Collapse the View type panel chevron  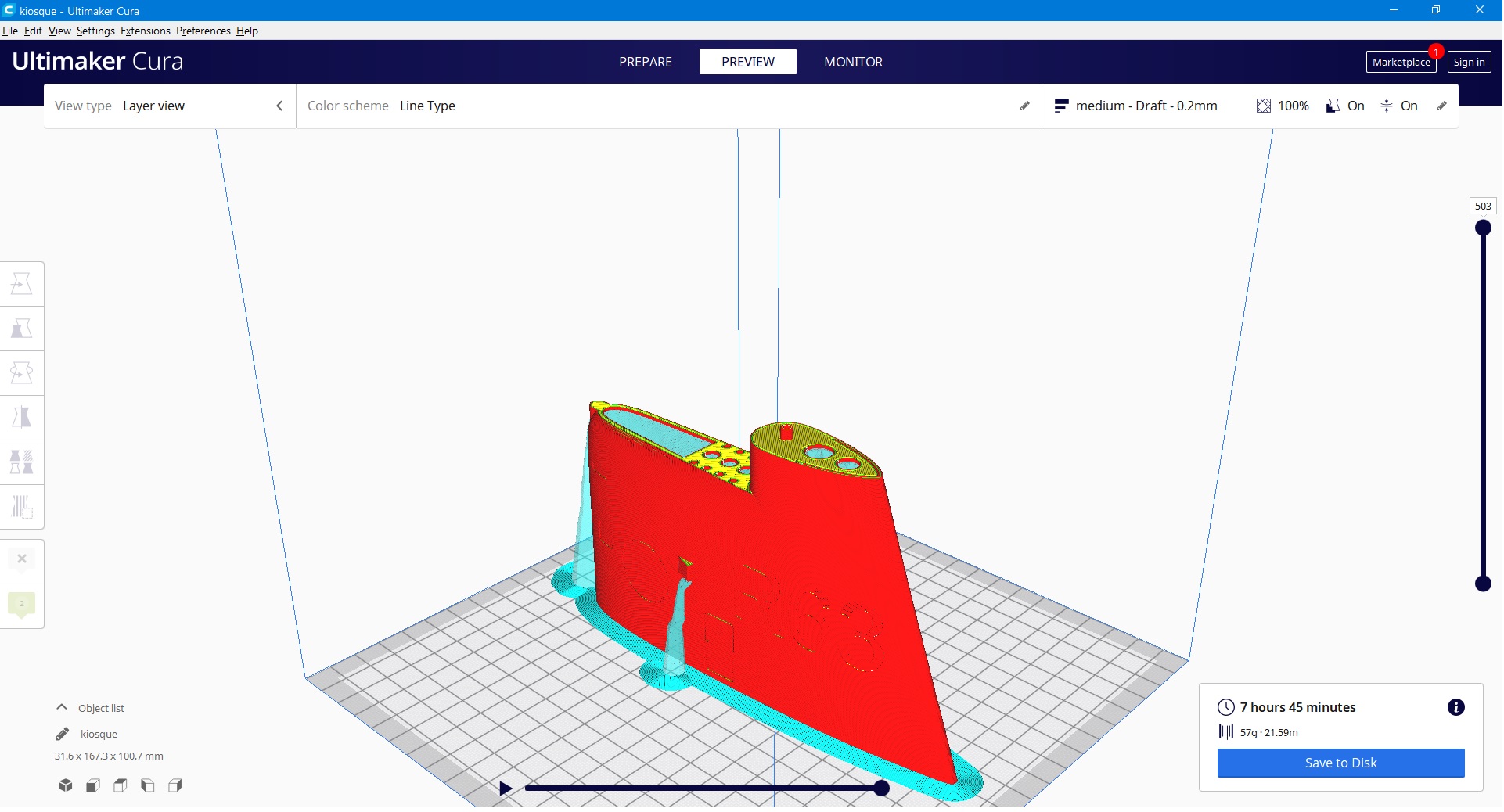click(x=279, y=106)
